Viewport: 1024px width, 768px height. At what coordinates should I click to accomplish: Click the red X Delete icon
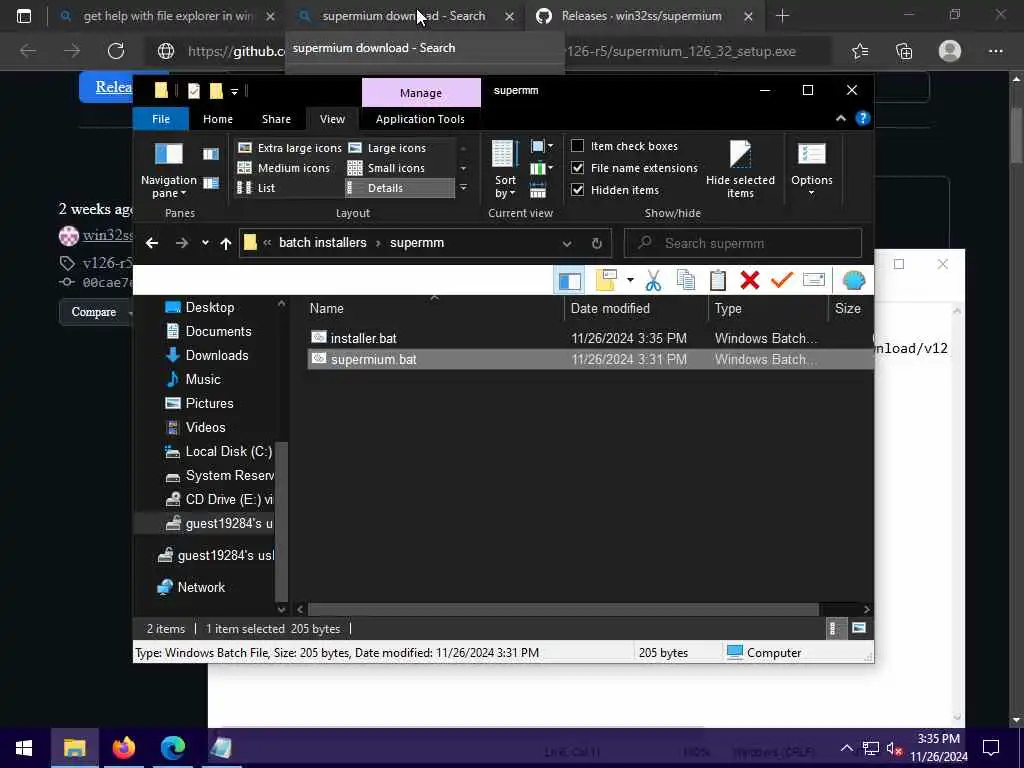point(750,280)
